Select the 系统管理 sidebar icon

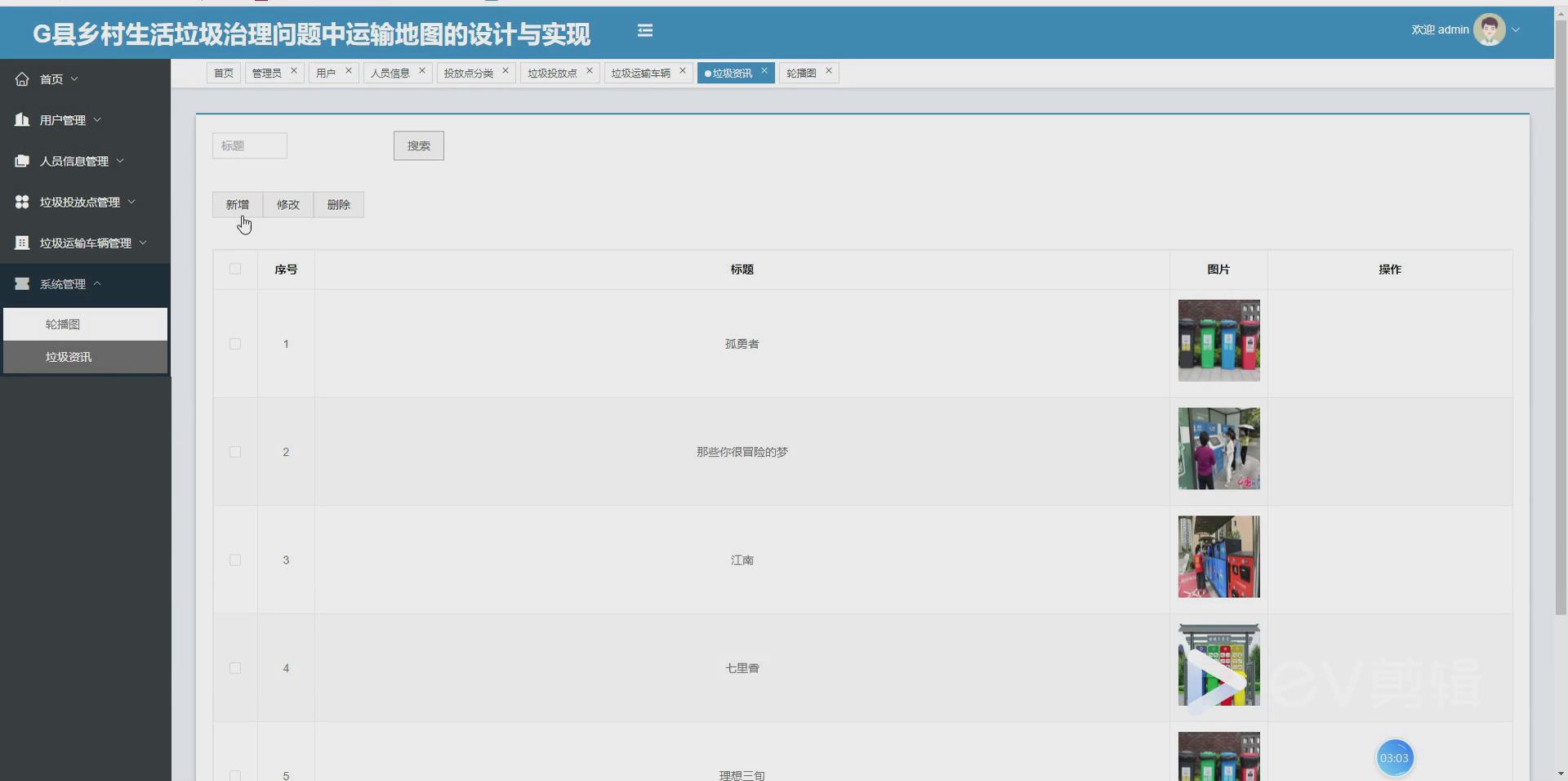click(21, 283)
